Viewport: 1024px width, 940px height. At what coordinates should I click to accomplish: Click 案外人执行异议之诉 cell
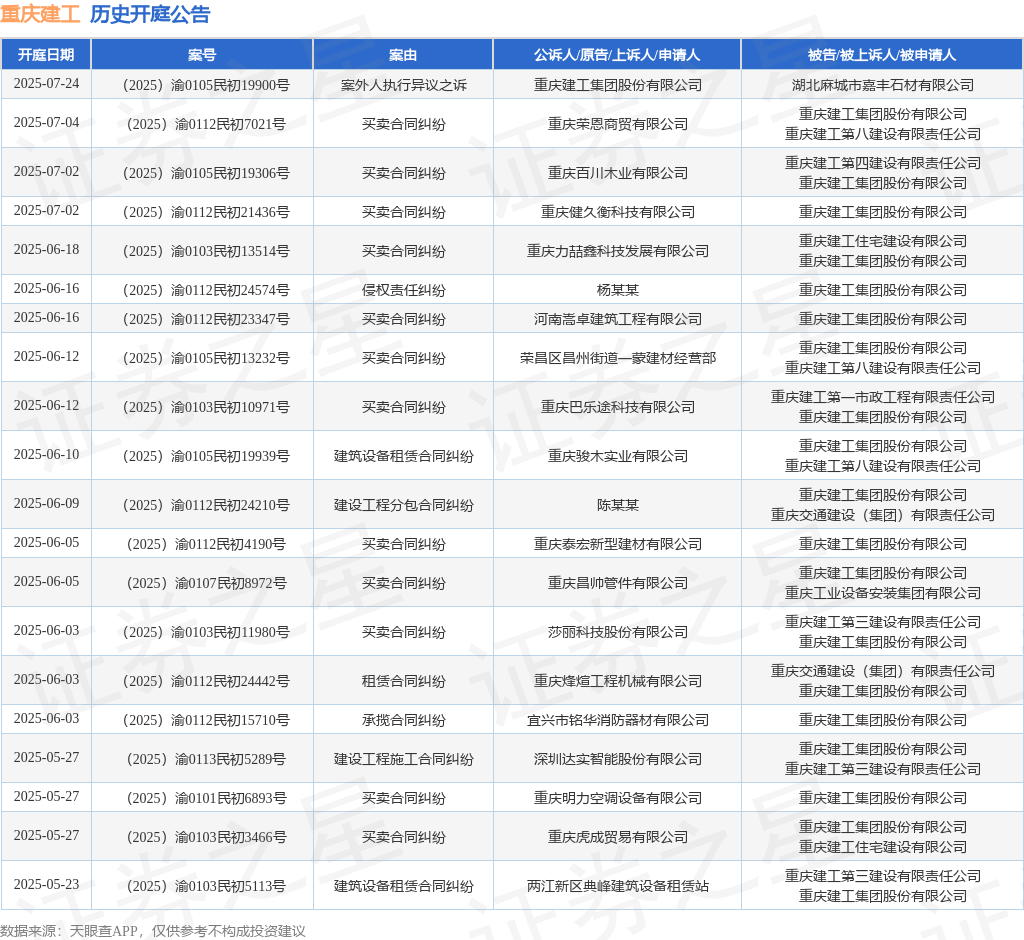tap(404, 85)
